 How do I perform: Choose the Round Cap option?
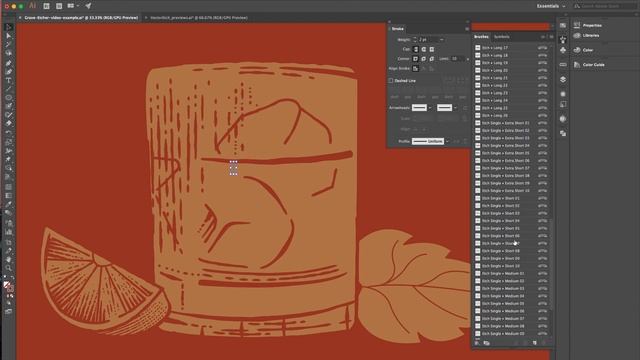424,49
